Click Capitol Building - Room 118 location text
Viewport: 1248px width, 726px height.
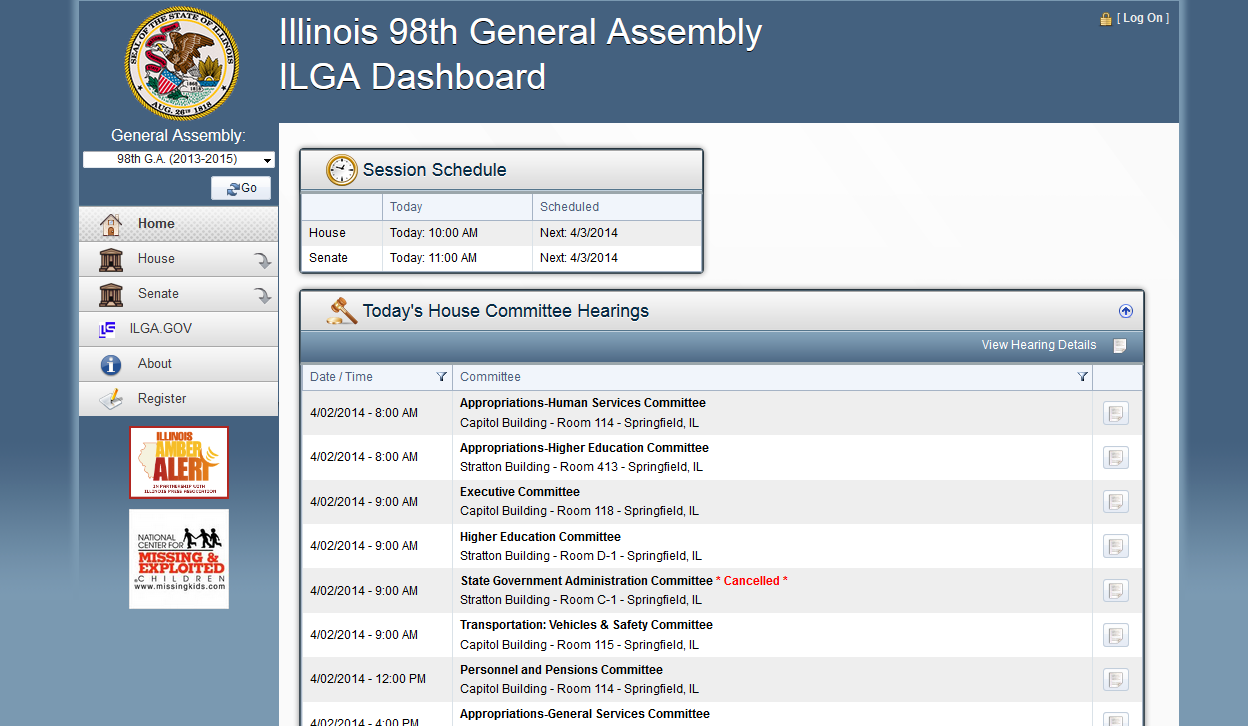[579, 511]
